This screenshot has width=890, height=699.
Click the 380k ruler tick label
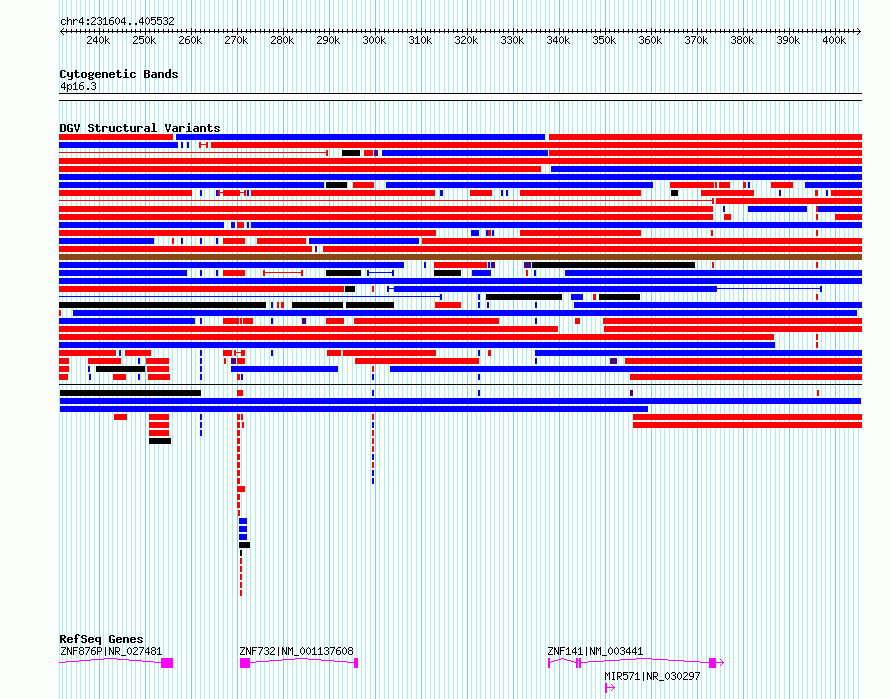point(742,40)
